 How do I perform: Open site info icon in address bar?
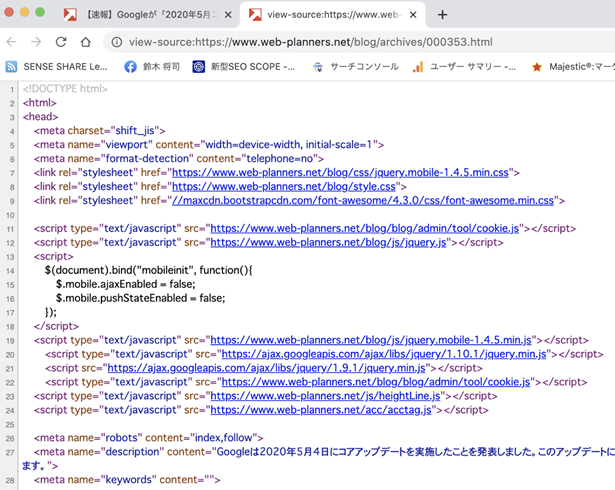pos(117,42)
